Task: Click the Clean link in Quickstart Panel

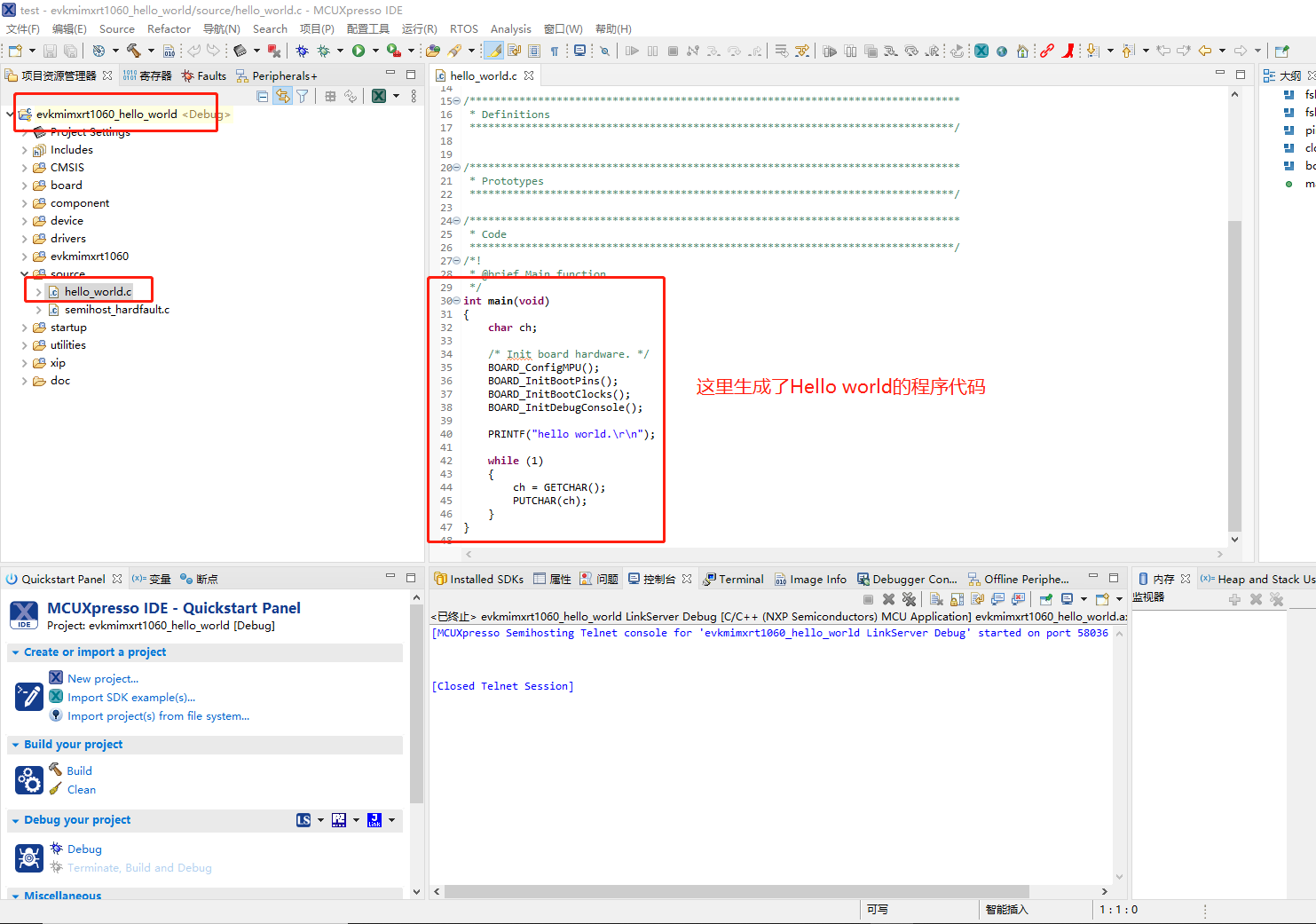Action: [82, 790]
